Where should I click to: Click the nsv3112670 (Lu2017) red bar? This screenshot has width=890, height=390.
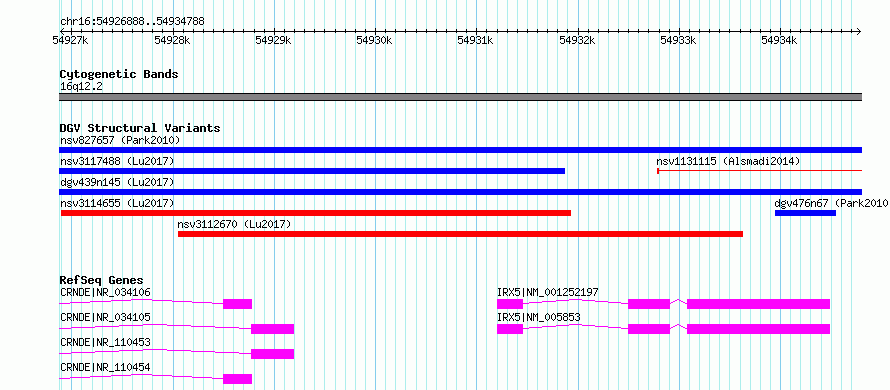click(x=460, y=234)
